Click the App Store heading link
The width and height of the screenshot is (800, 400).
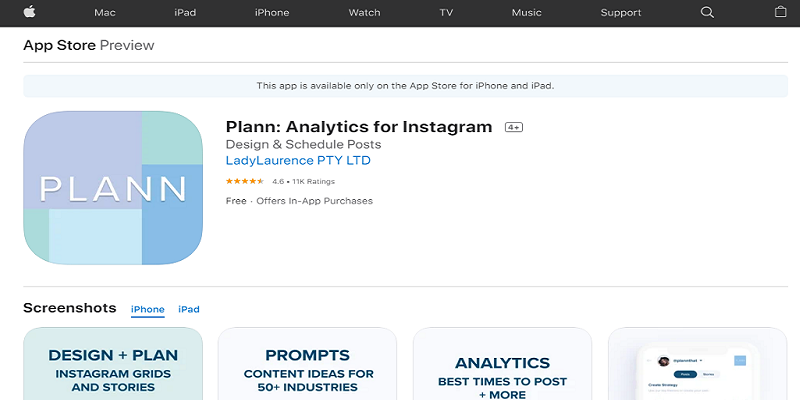tap(59, 45)
